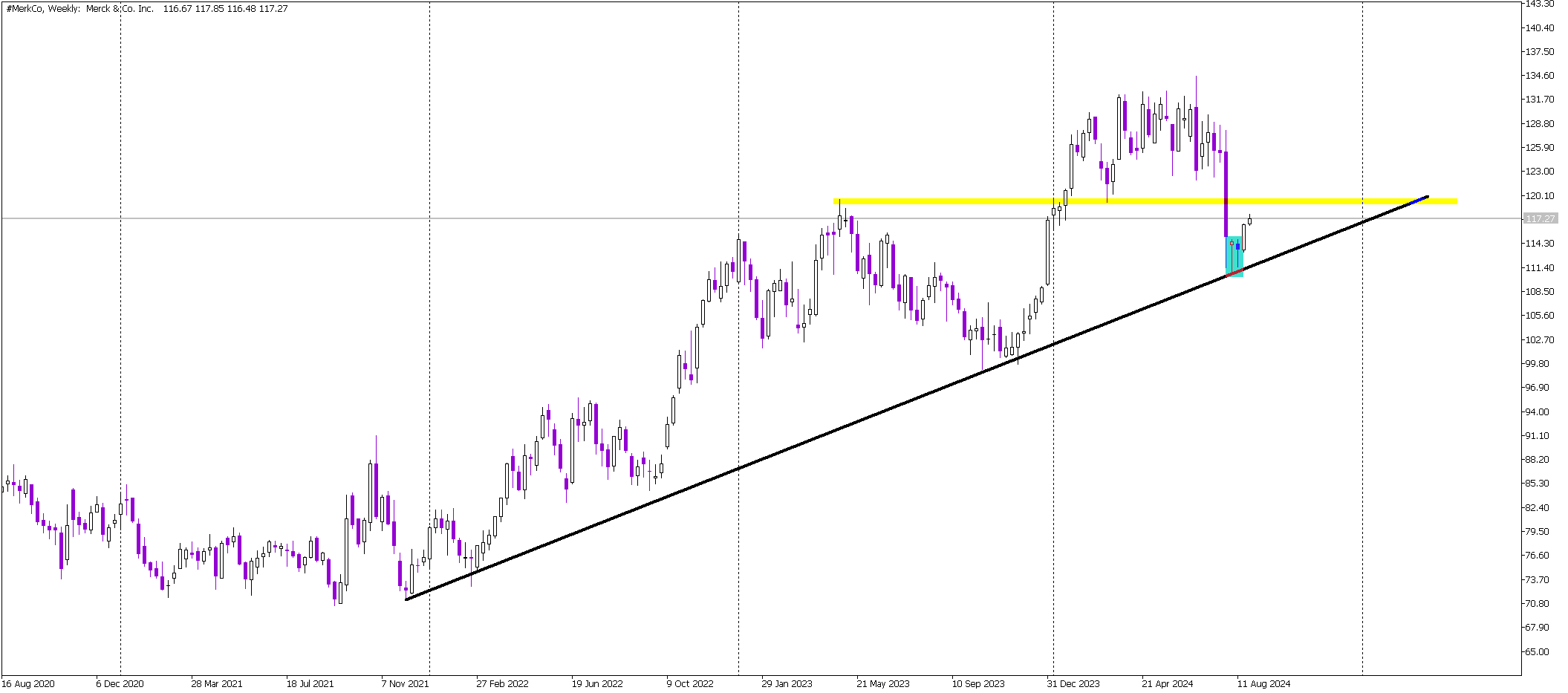Viewport: 1568px width, 693px height.
Task: Click the 28 Mar 2021 date label
Action: pos(217,683)
